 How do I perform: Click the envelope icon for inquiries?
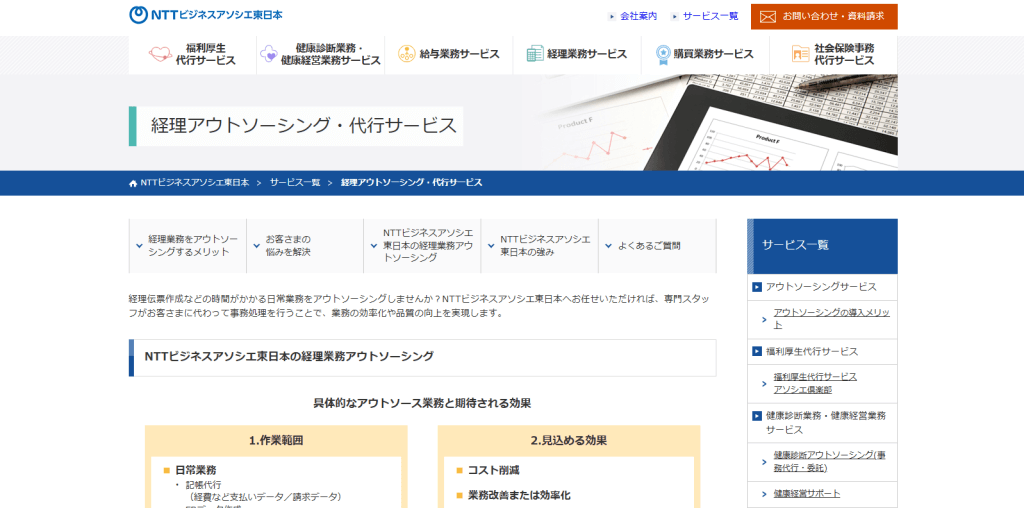tap(768, 17)
